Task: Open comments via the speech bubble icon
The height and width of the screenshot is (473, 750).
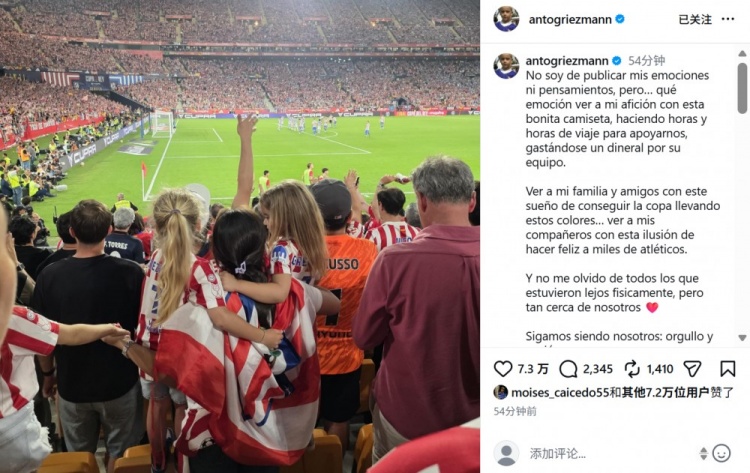Action: click(568, 369)
